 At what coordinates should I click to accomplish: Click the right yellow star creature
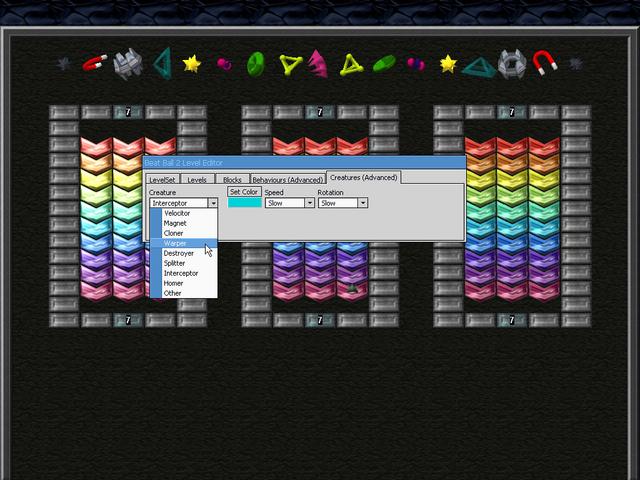[x=448, y=64]
